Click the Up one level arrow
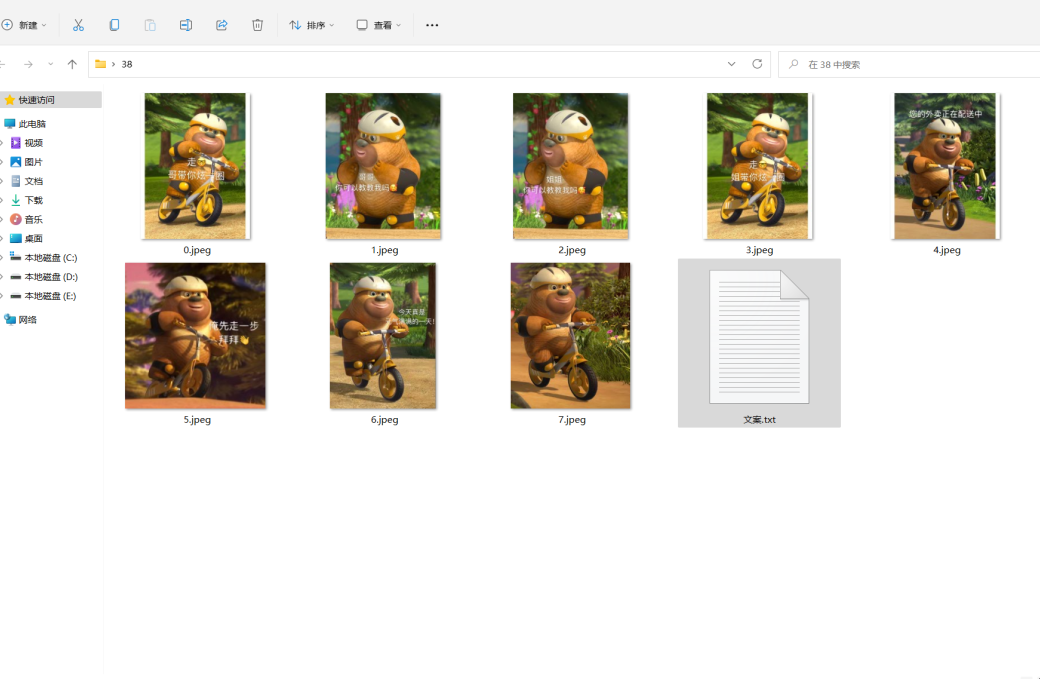 coord(72,64)
